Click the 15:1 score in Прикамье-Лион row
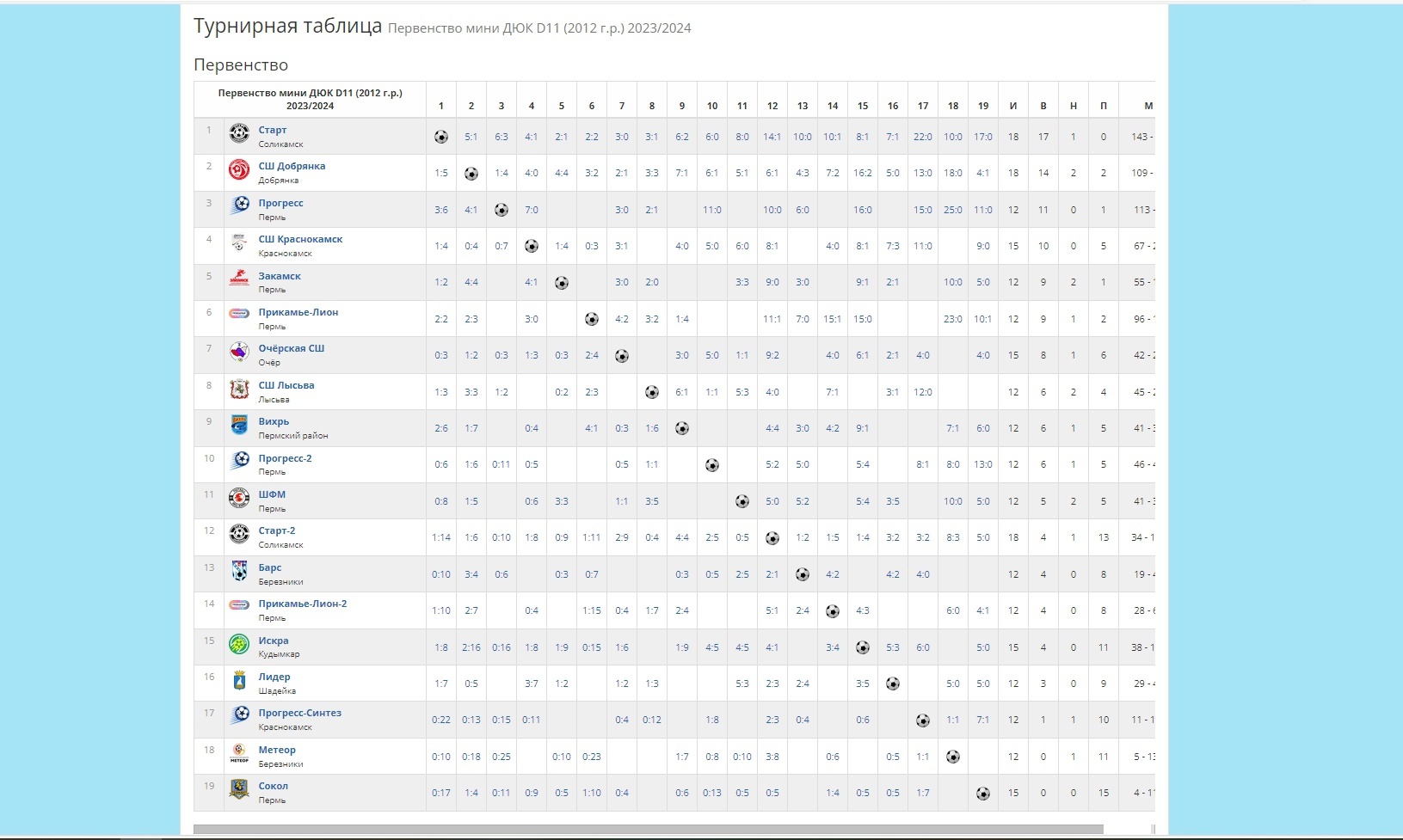The image size is (1403, 840). (x=833, y=319)
